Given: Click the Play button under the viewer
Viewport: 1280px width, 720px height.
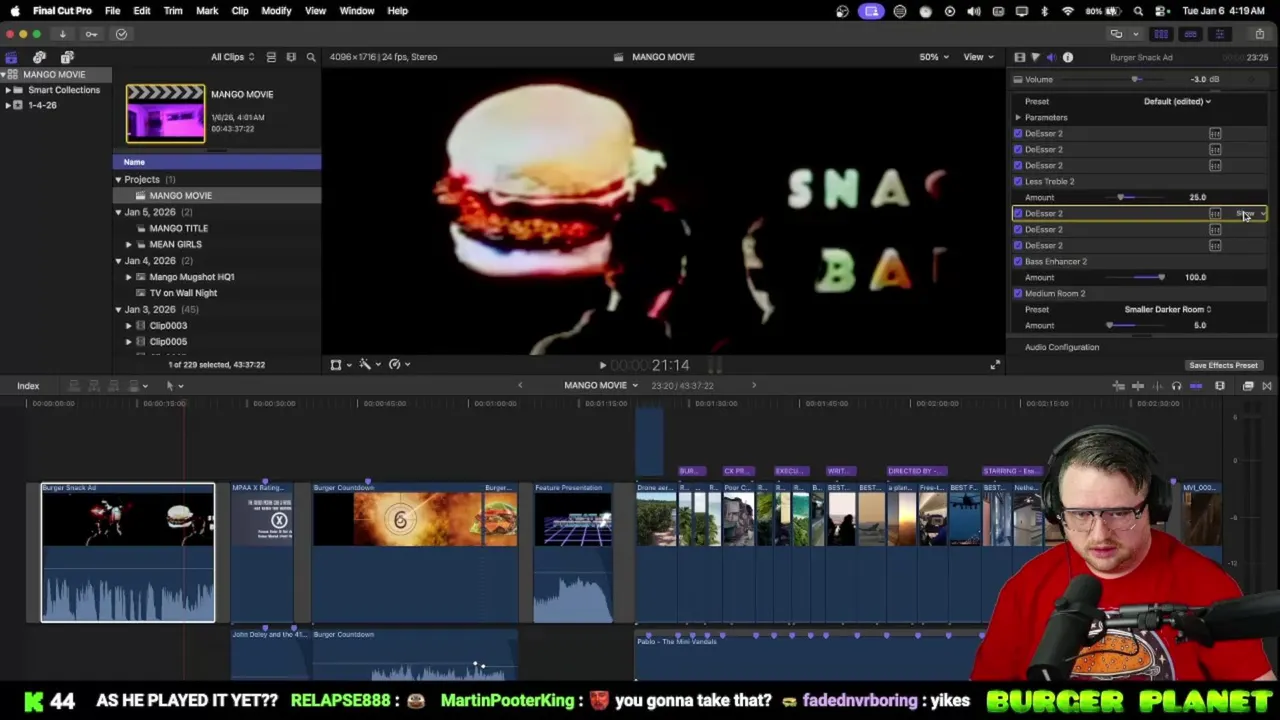Looking at the screenshot, I should click(602, 366).
